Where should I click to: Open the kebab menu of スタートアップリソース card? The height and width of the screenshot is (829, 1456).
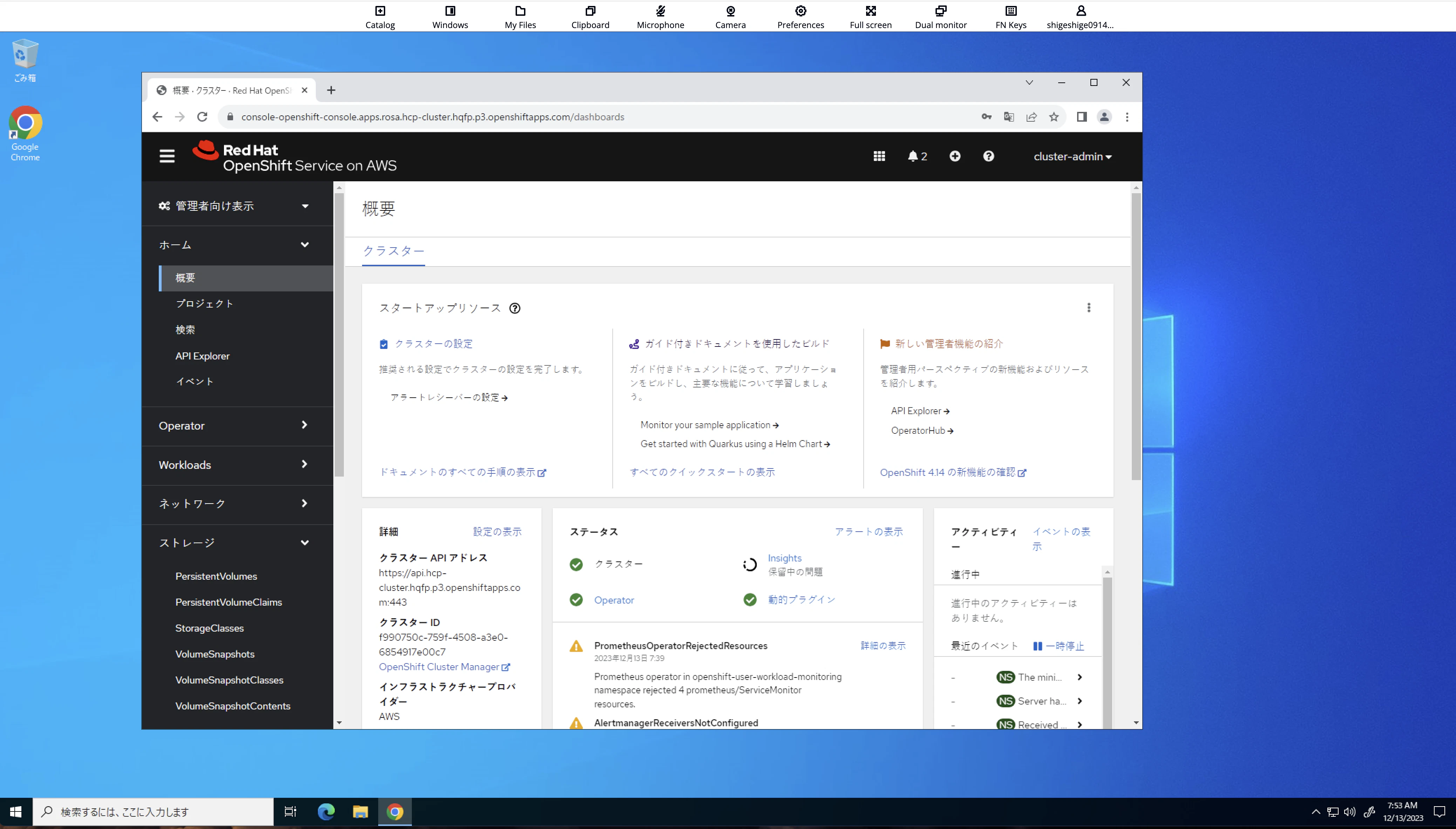(1089, 308)
